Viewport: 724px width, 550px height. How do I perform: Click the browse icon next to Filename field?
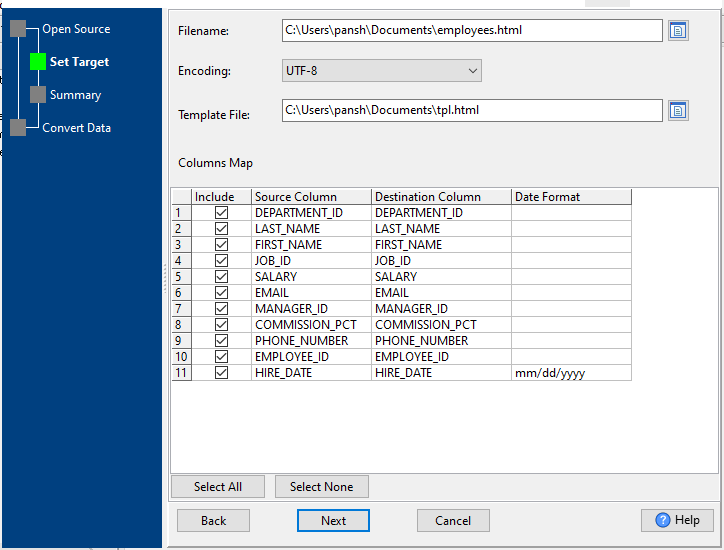pyautogui.click(x=678, y=31)
